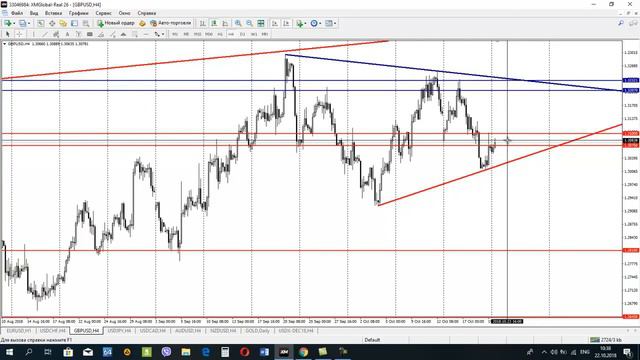This screenshot has width=640, height=360.
Task: Open the Profiles toolbar icon
Action: pos(22,23)
